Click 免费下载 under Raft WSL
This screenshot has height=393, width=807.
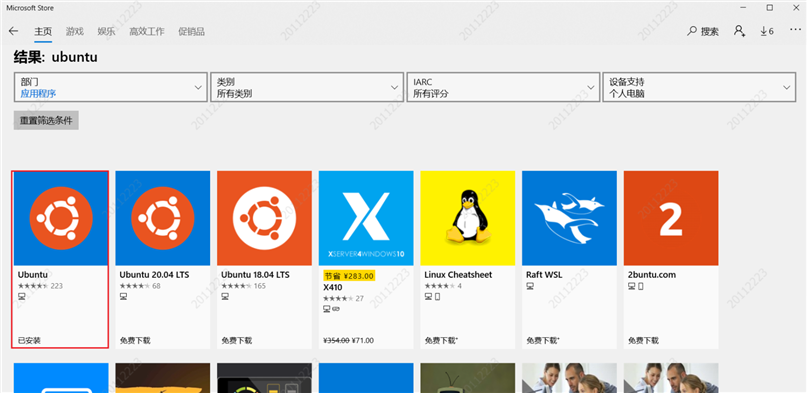click(x=543, y=341)
